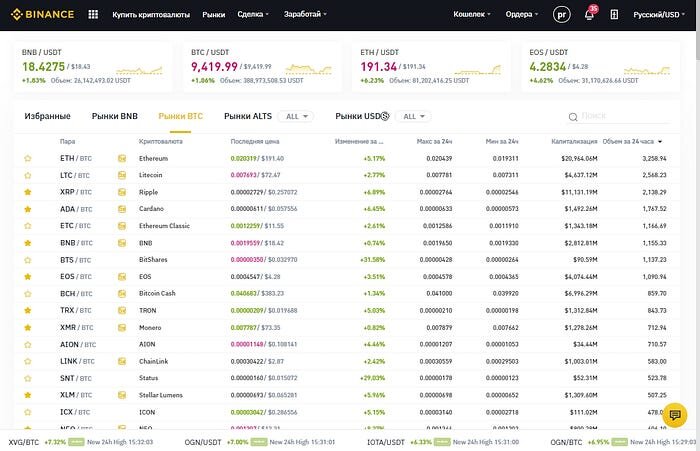Remove XRP/BTC from favorites star
Screen dimensions: 700x451
(28, 192)
